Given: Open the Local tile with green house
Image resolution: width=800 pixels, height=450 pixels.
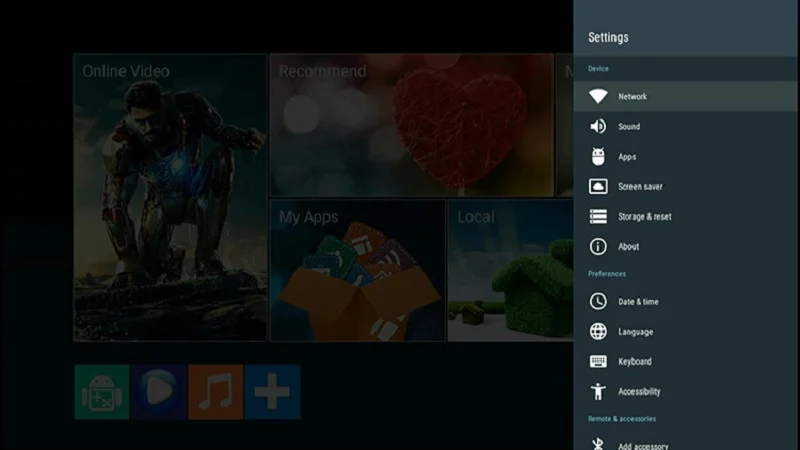Looking at the screenshot, I should [x=511, y=270].
